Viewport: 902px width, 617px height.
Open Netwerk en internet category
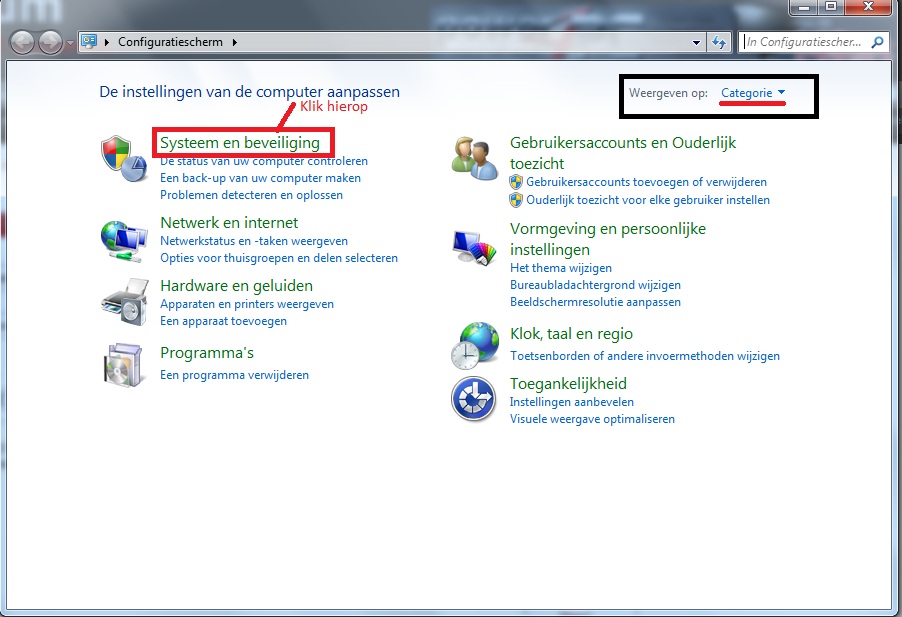229,223
